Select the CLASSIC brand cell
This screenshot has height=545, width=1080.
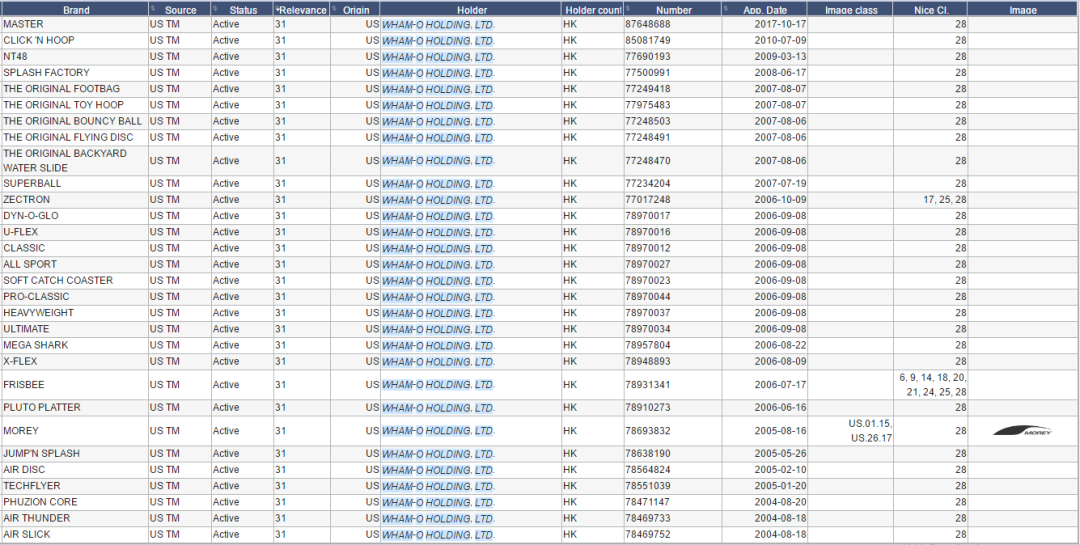75,248
